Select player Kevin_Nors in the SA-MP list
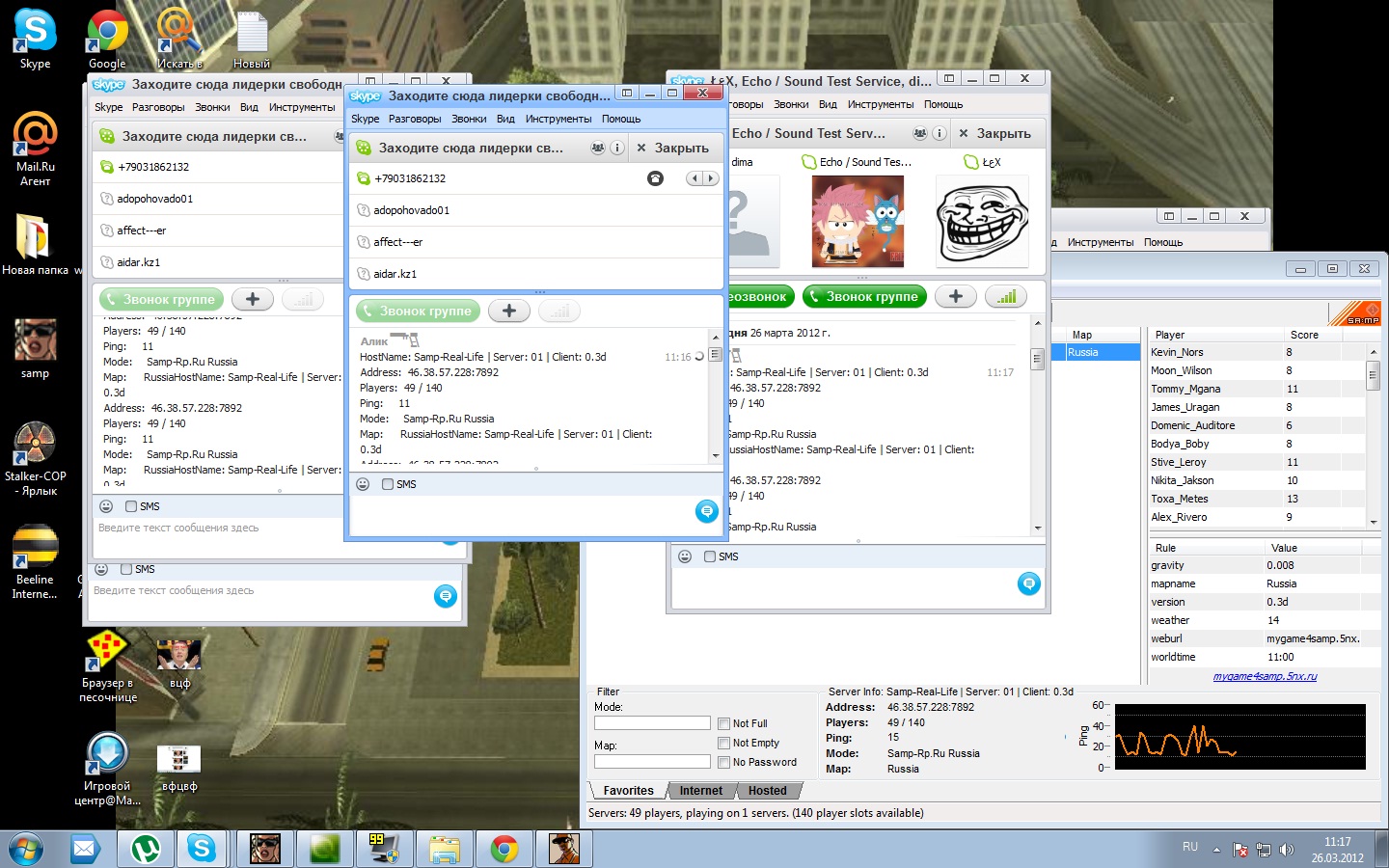 coord(1177,352)
